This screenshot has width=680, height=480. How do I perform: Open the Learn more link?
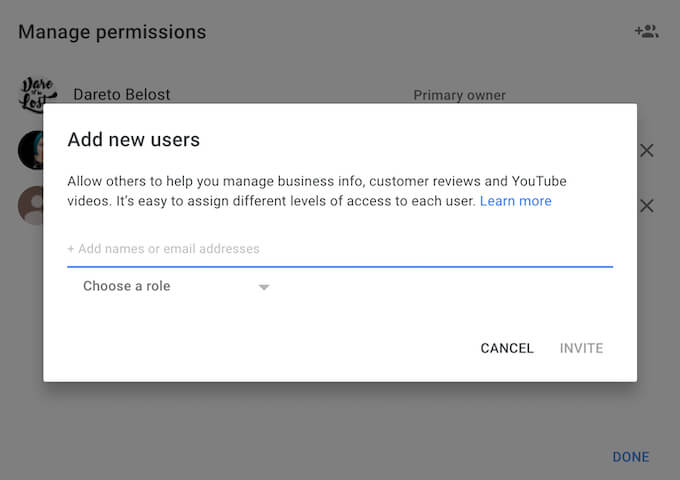(515, 201)
